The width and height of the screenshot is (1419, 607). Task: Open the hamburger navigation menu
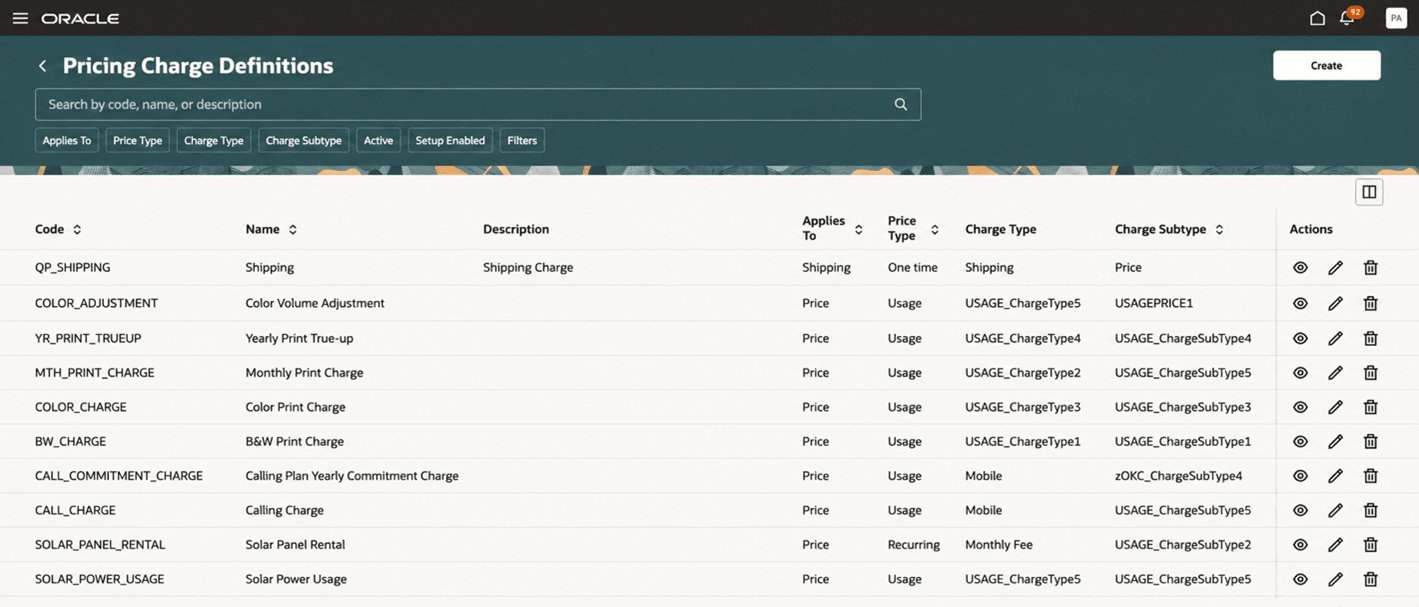coord(20,18)
